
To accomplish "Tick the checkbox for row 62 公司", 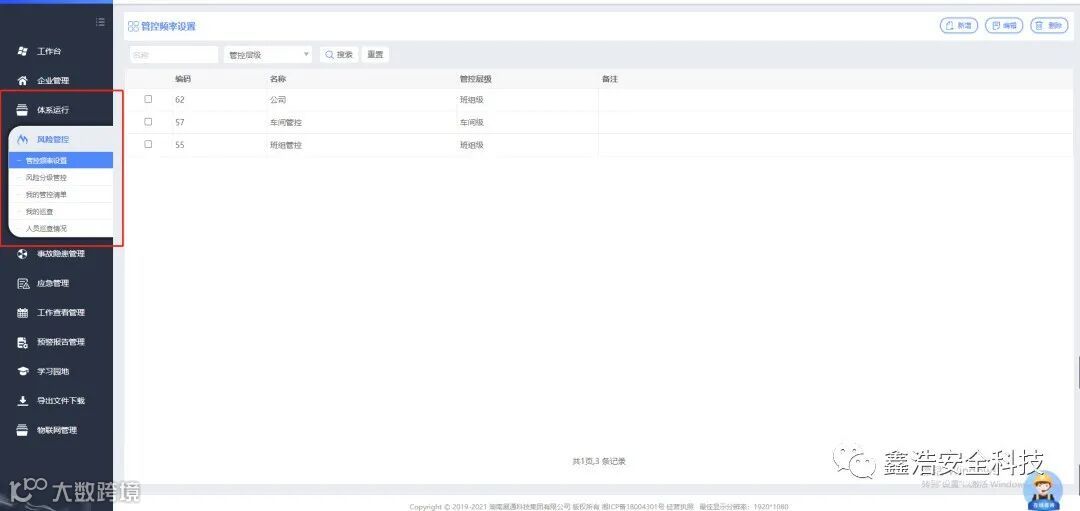I will [x=148, y=99].
